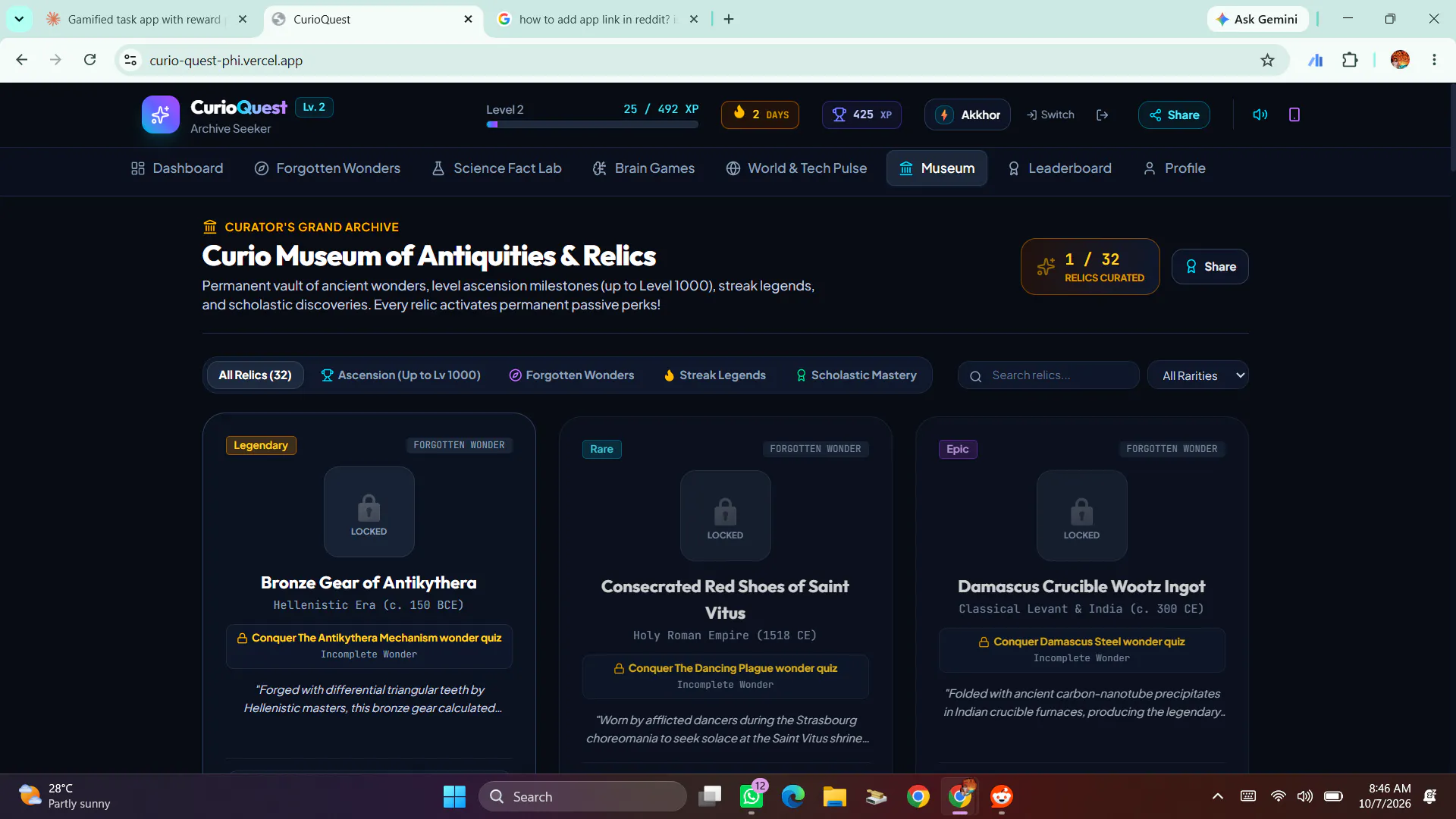This screenshot has height=819, width=1456.
Task: Open the browser extensions puzzle icon
Action: tap(1350, 60)
